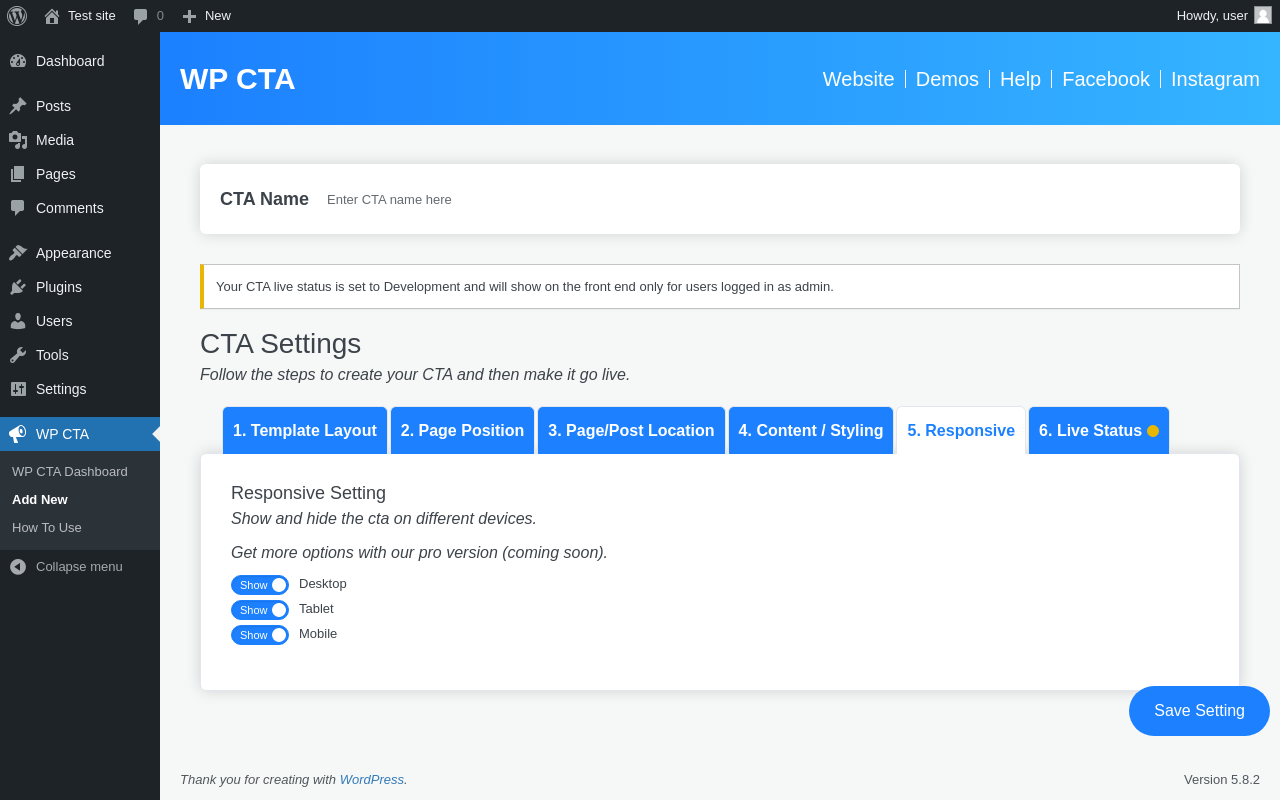Click the WordPress logo icon
Image resolution: width=1280 pixels, height=800 pixels.
click(x=17, y=16)
